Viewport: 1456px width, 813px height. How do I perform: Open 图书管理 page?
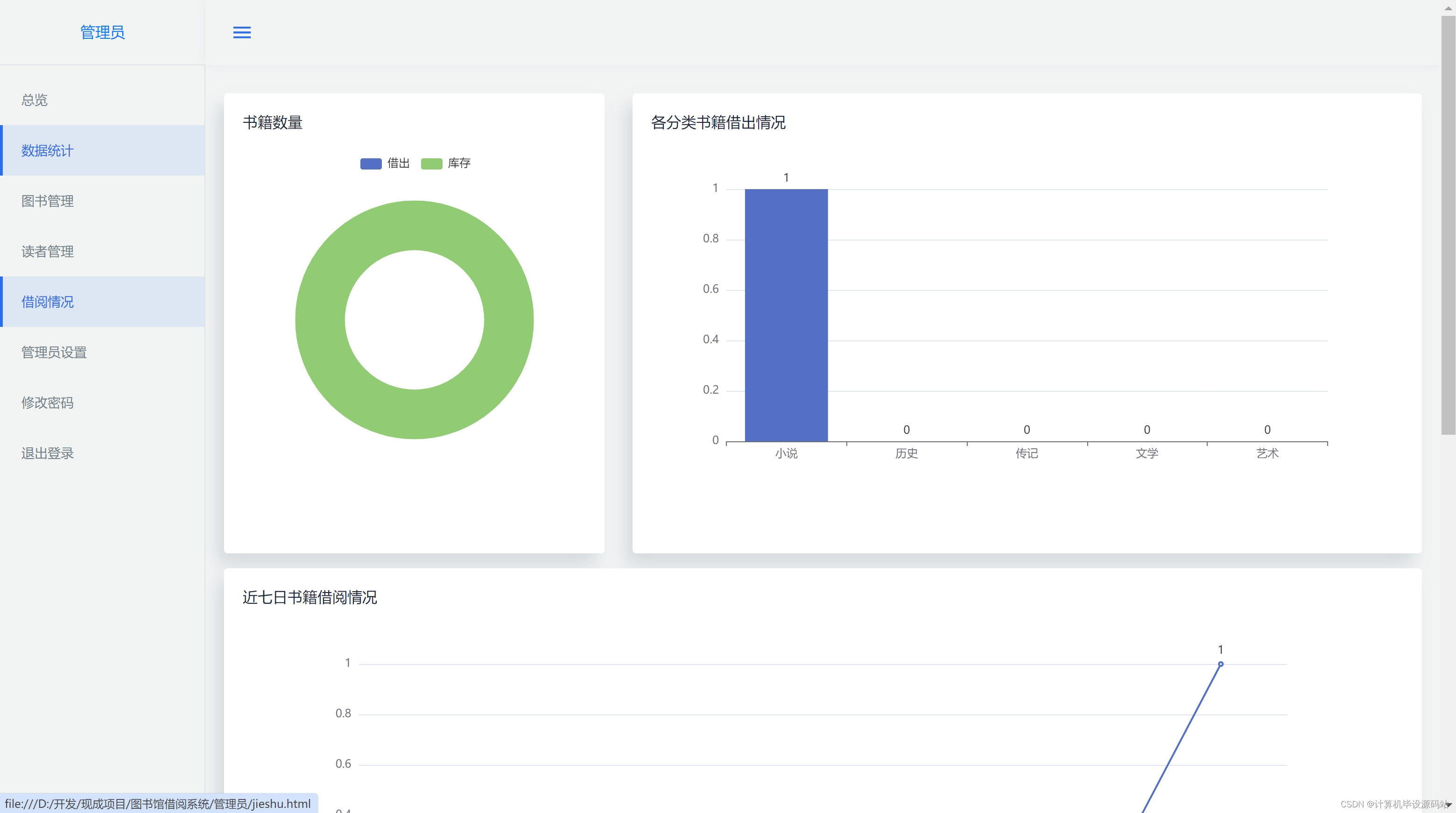click(x=48, y=201)
